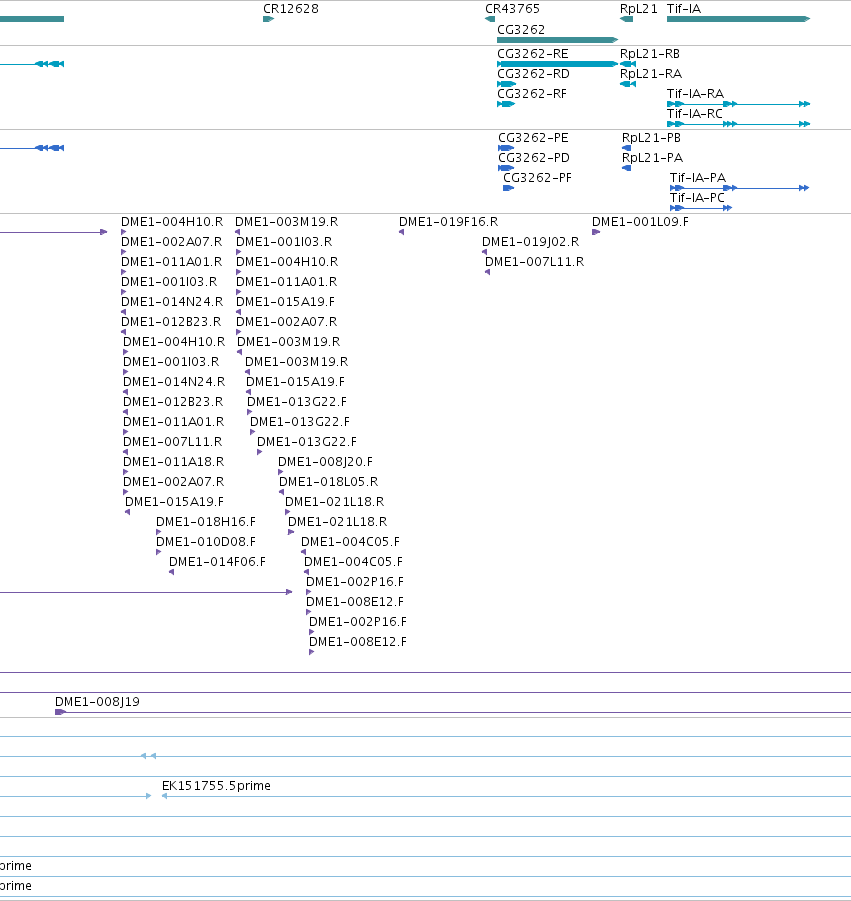Open the RpL21 gene feature
This screenshot has height=901, width=851.
point(626,19)
